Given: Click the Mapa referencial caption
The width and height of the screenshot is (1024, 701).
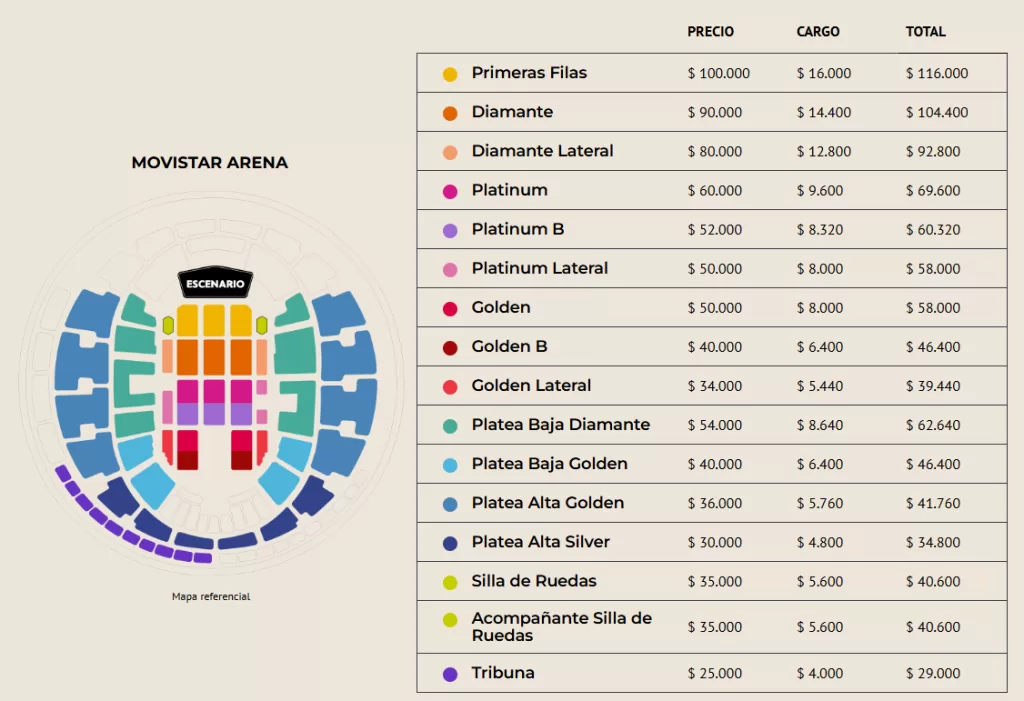Looking at the screenshot, I should pos(210,597).
